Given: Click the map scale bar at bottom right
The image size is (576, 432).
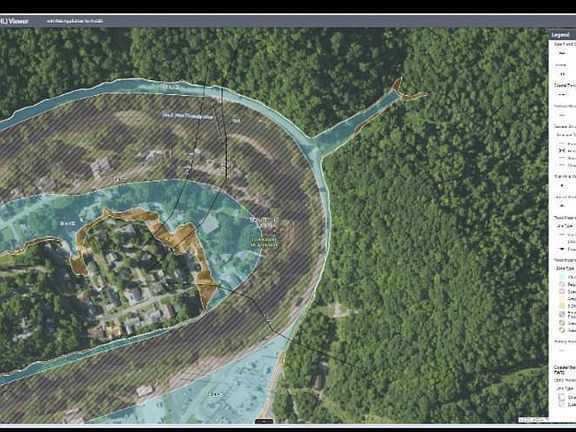Looking at the screenshot, I should (x=533, y=420).
